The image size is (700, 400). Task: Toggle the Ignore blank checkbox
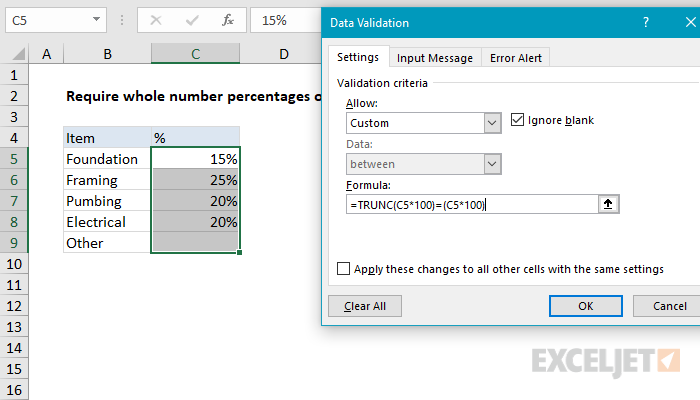tap(517, 120)
